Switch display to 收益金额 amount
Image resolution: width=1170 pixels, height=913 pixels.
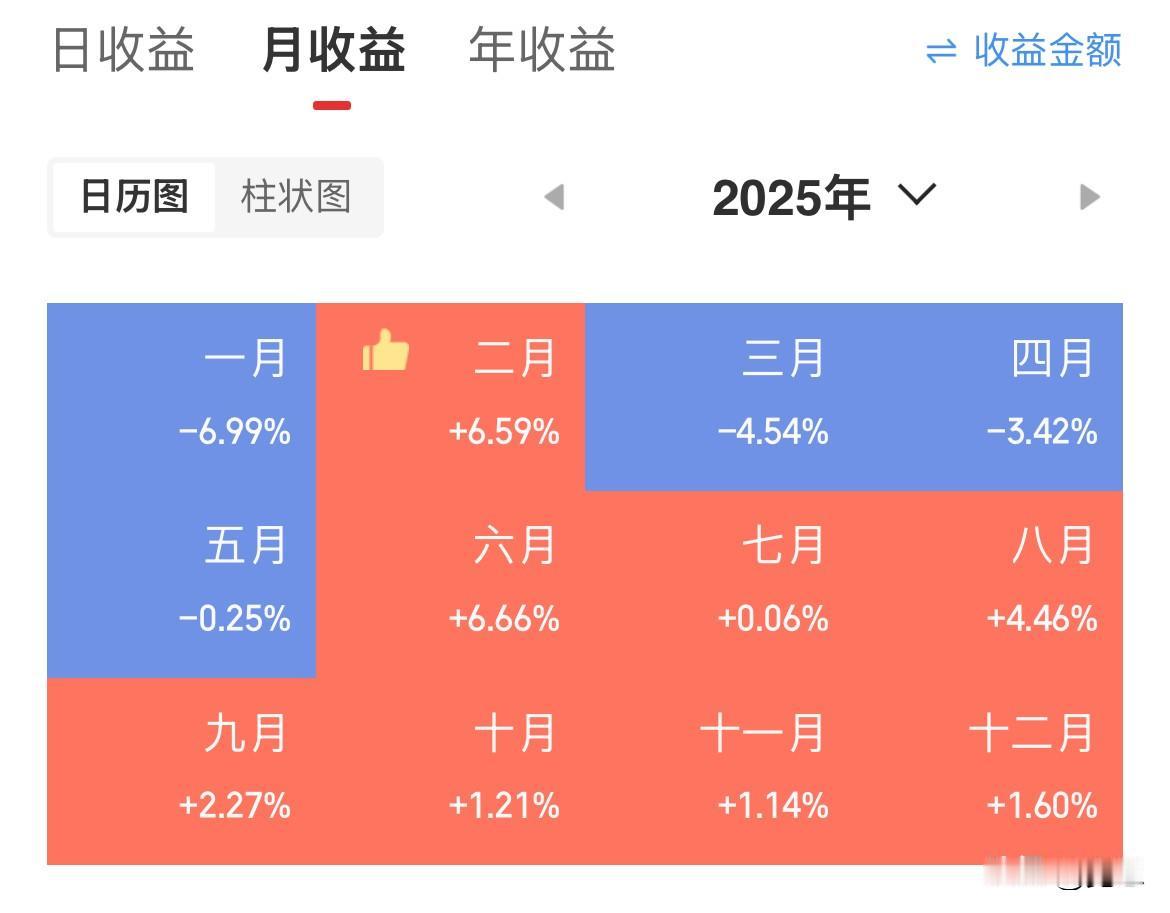pyautogui.click(x=1047, y=50)
